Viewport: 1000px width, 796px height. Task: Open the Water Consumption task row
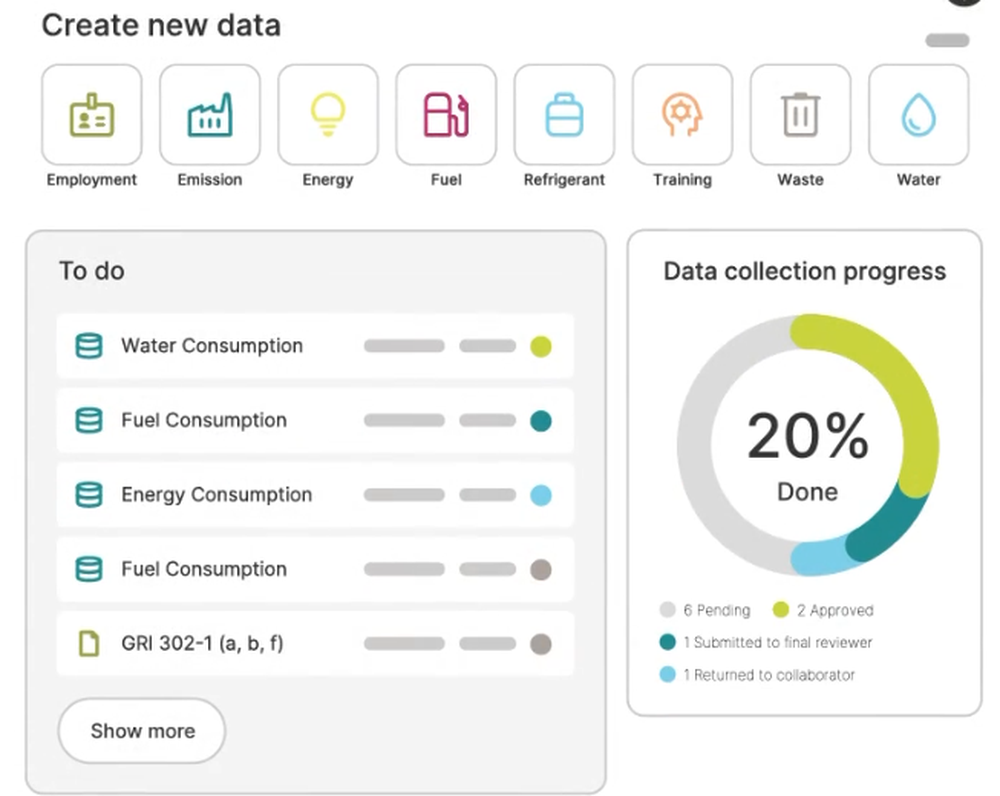212,346
